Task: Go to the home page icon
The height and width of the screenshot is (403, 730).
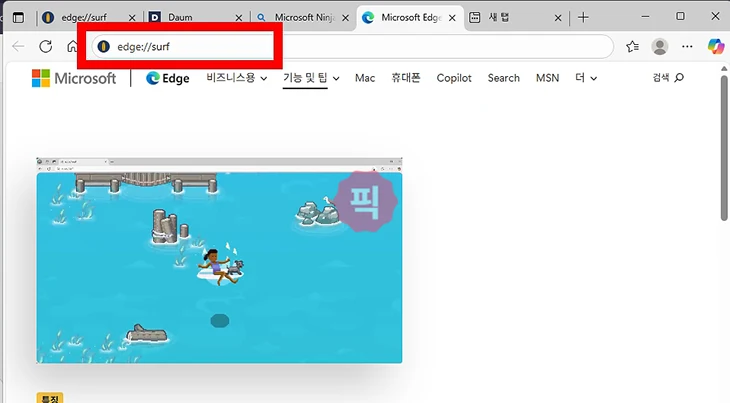Action: [72, 46]
